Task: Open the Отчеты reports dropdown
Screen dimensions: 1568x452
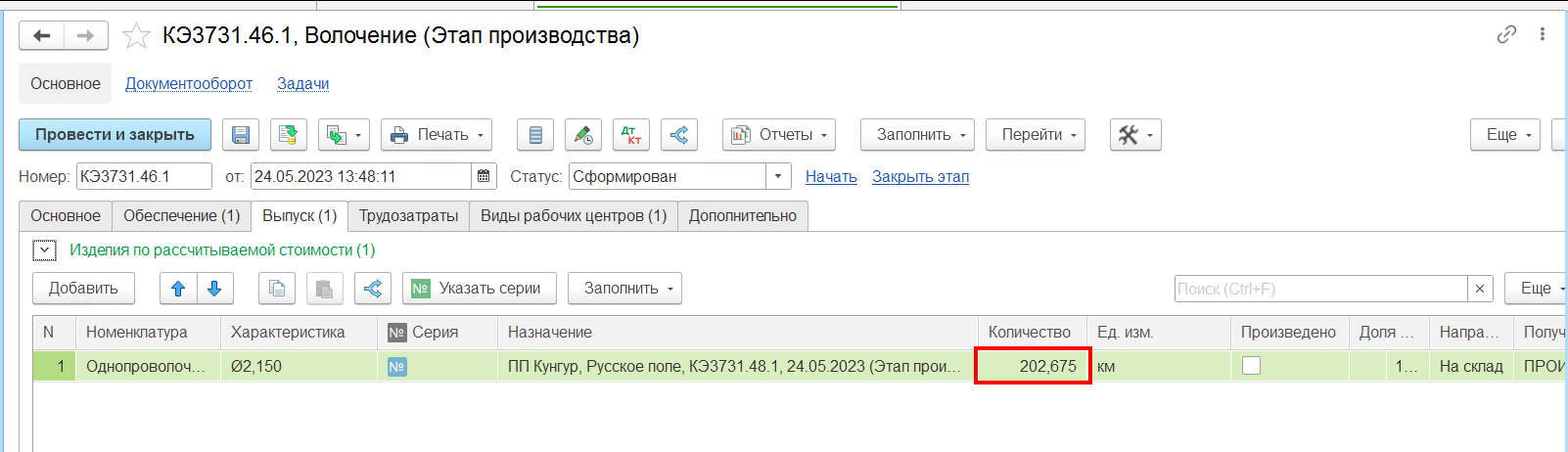Action: pos(779,135)
